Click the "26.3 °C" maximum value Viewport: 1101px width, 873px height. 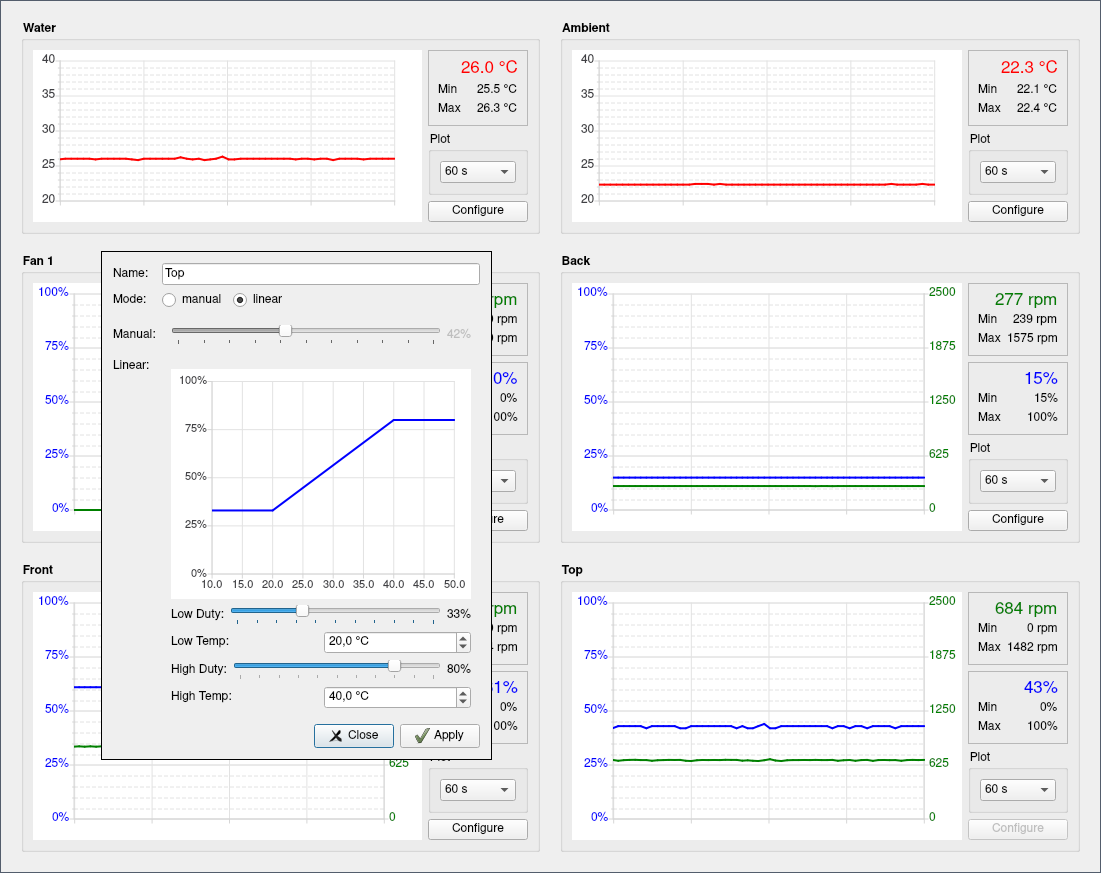click(496, 108)
